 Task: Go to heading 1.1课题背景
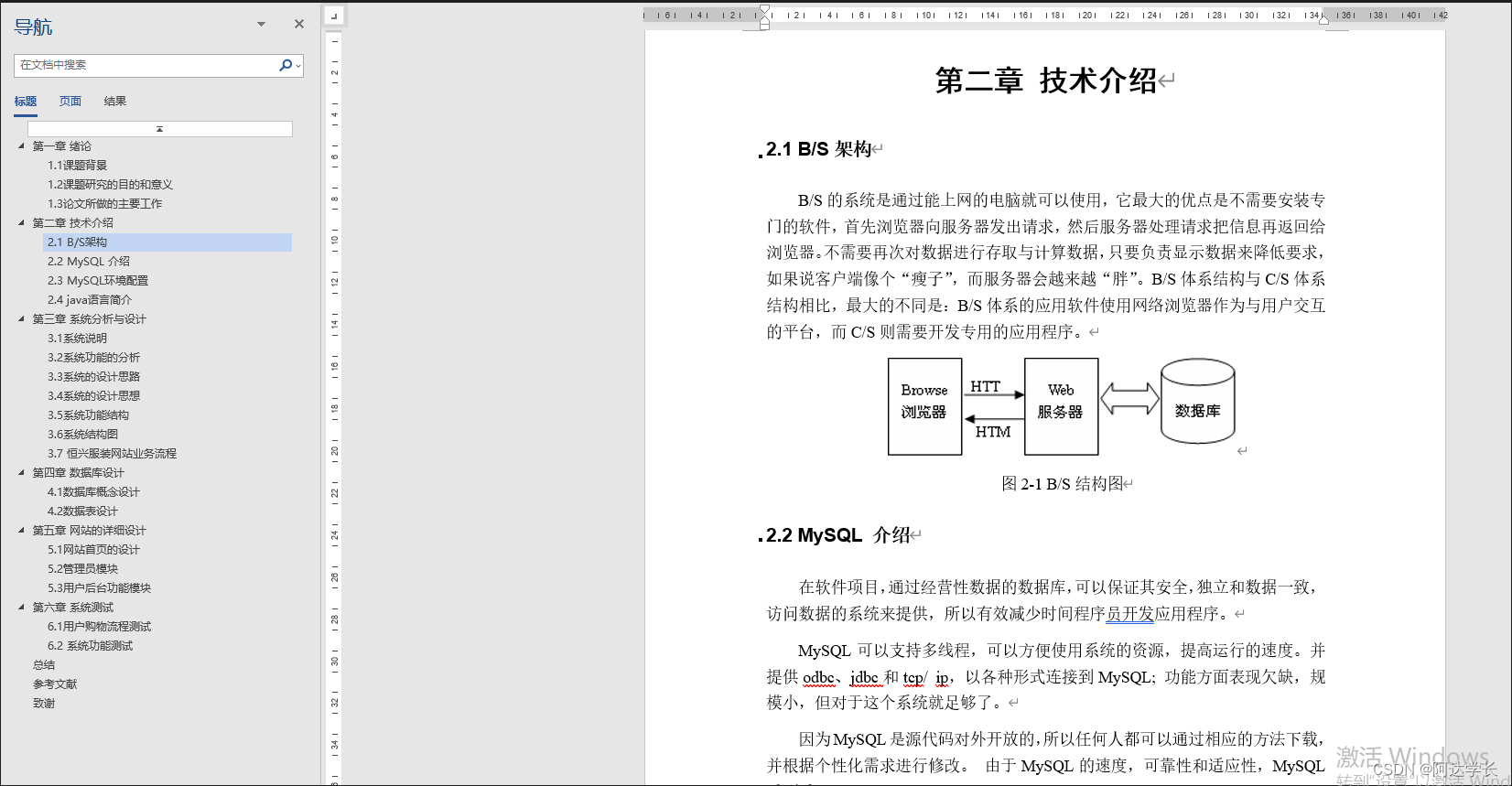point(78,166)
